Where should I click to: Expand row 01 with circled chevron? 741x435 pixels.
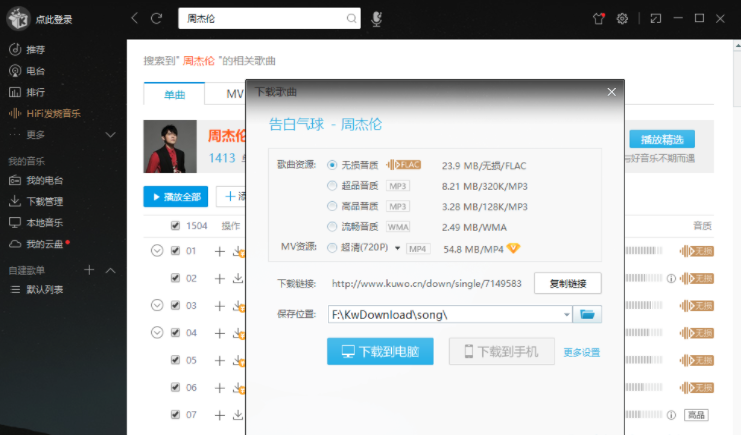[157, 251]
